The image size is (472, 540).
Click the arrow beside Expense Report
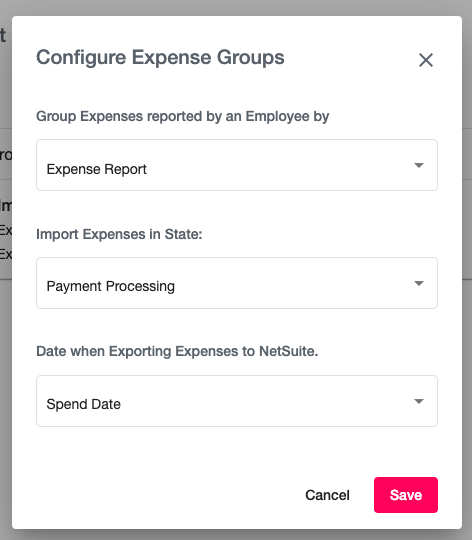[419, 165]
